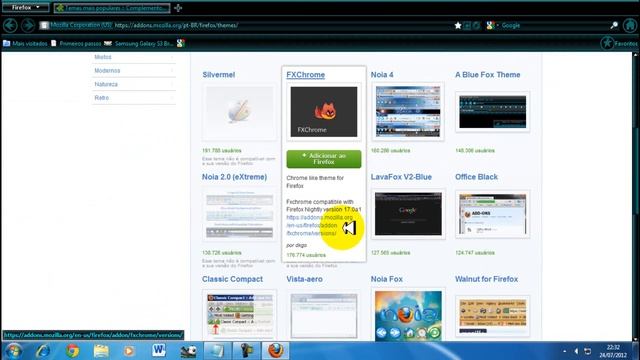This screenshot has width=640, height=360.
Task: Click the Noia 2.0 (eXtreme) thumbnail
Action: click(x=240, y=216)
